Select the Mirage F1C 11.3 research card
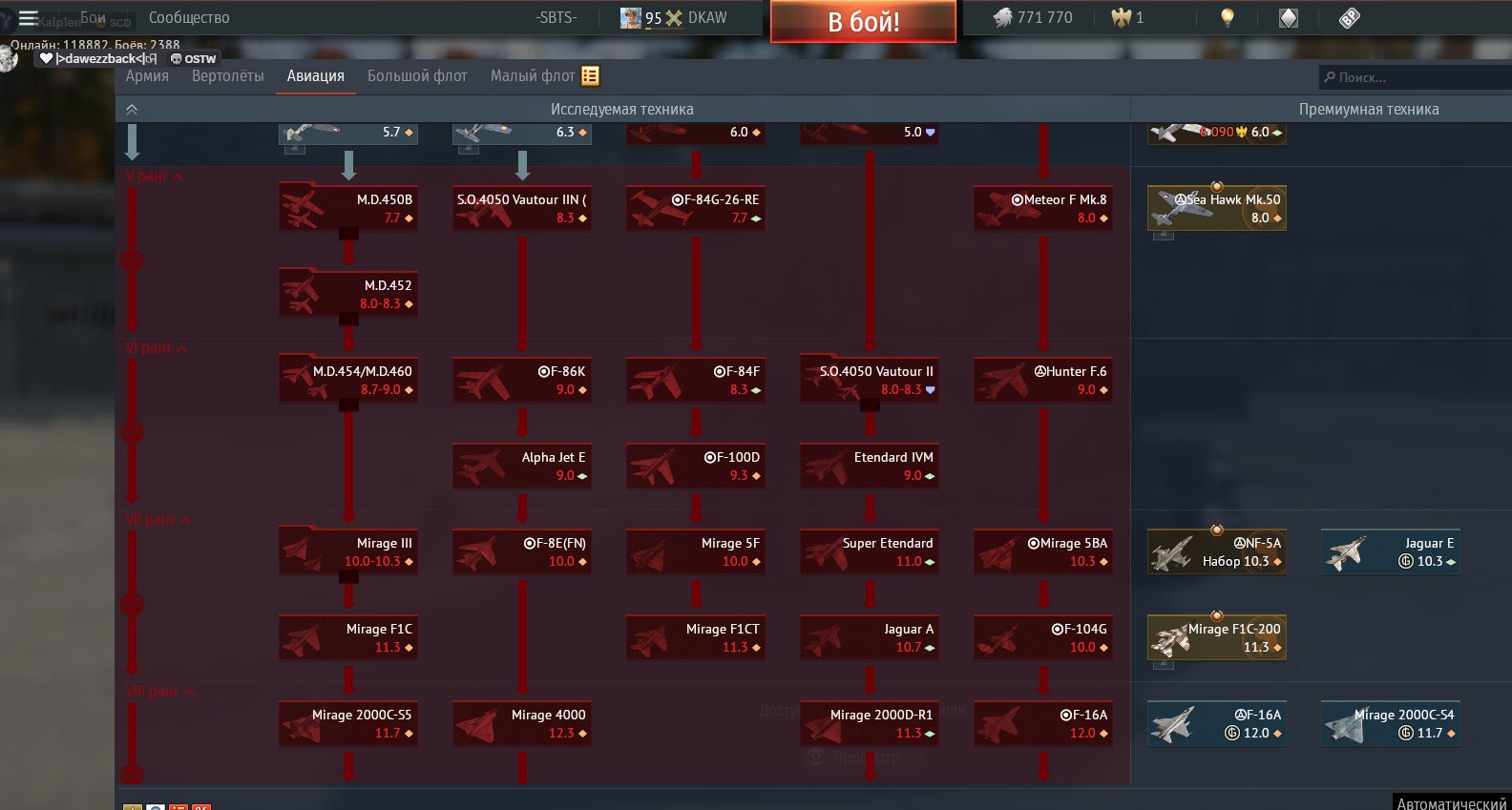 click(348, 637)
